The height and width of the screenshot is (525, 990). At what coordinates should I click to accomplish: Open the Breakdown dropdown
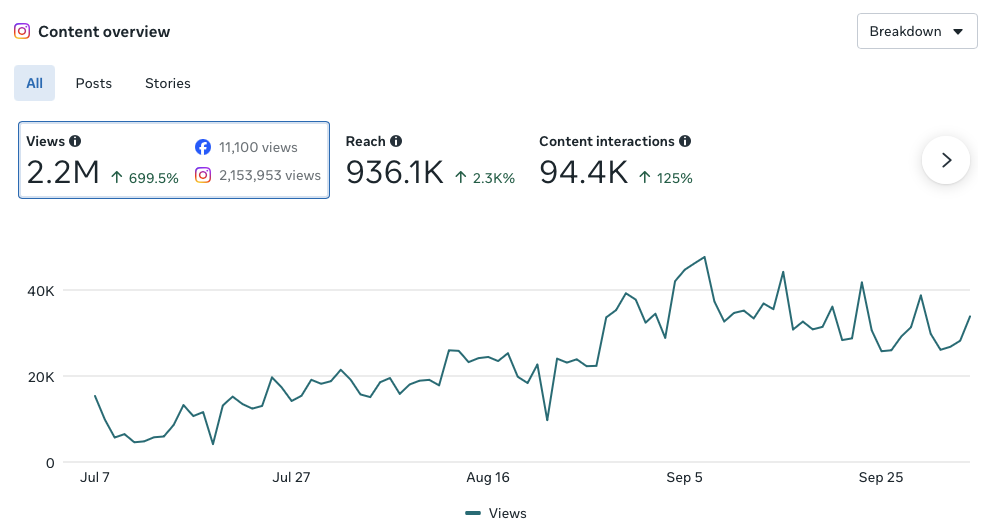(917, 32)
